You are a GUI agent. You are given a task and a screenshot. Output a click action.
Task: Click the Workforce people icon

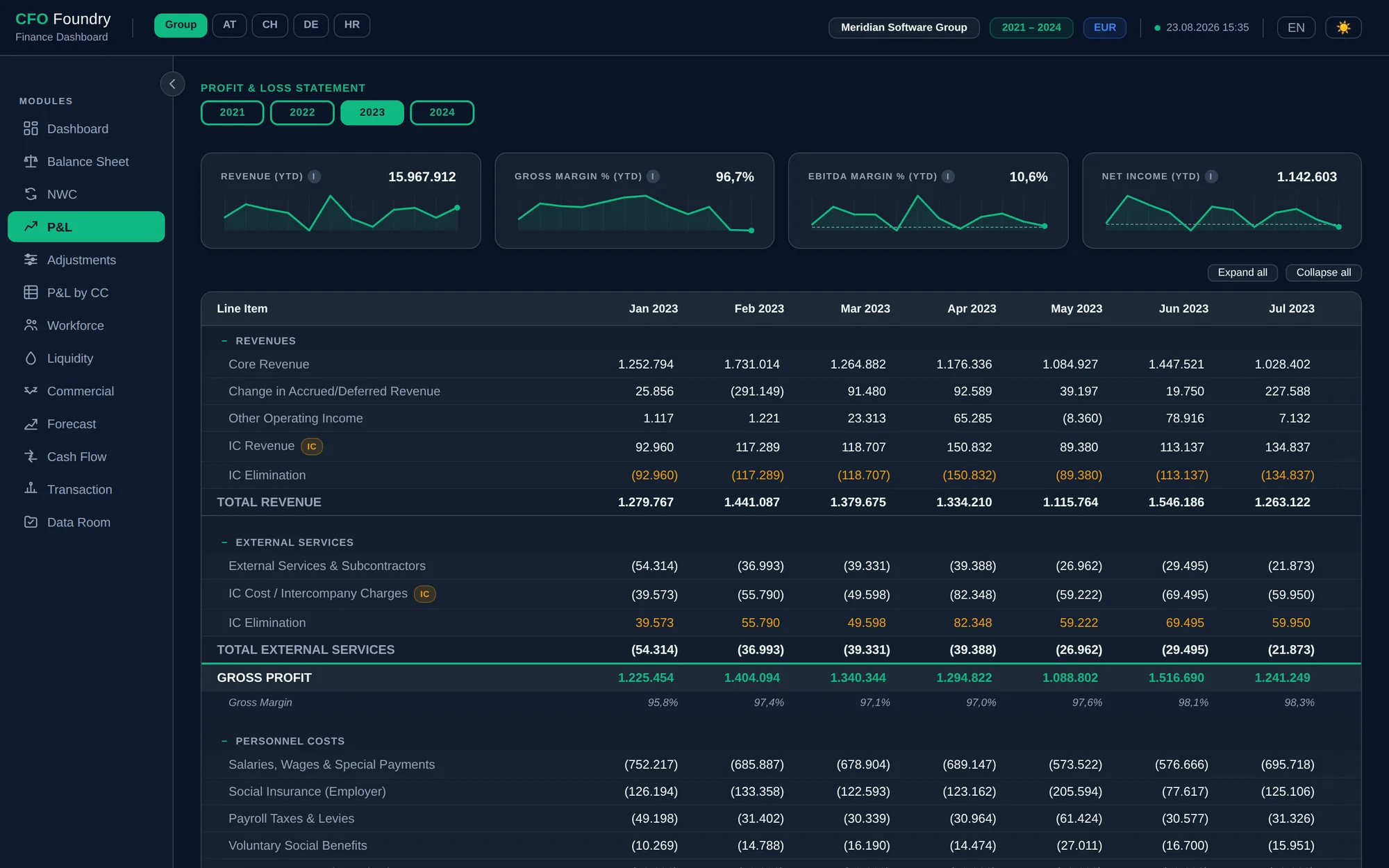pyautogui.click(x=31, y=325)
